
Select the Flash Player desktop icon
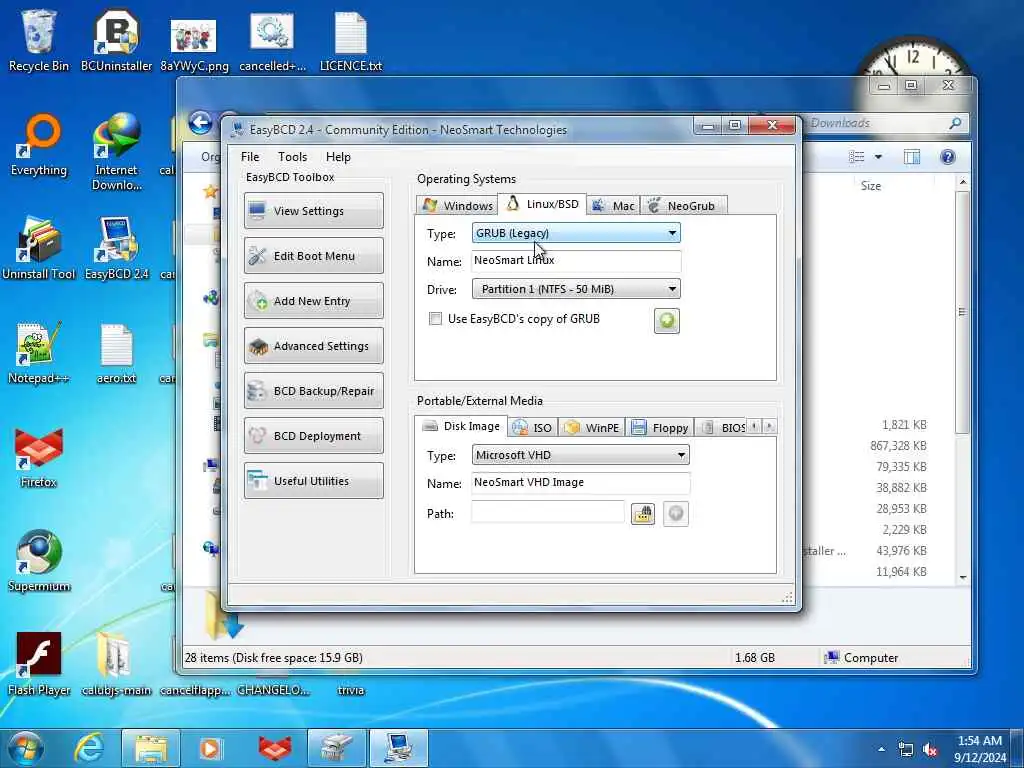[39, 665]
